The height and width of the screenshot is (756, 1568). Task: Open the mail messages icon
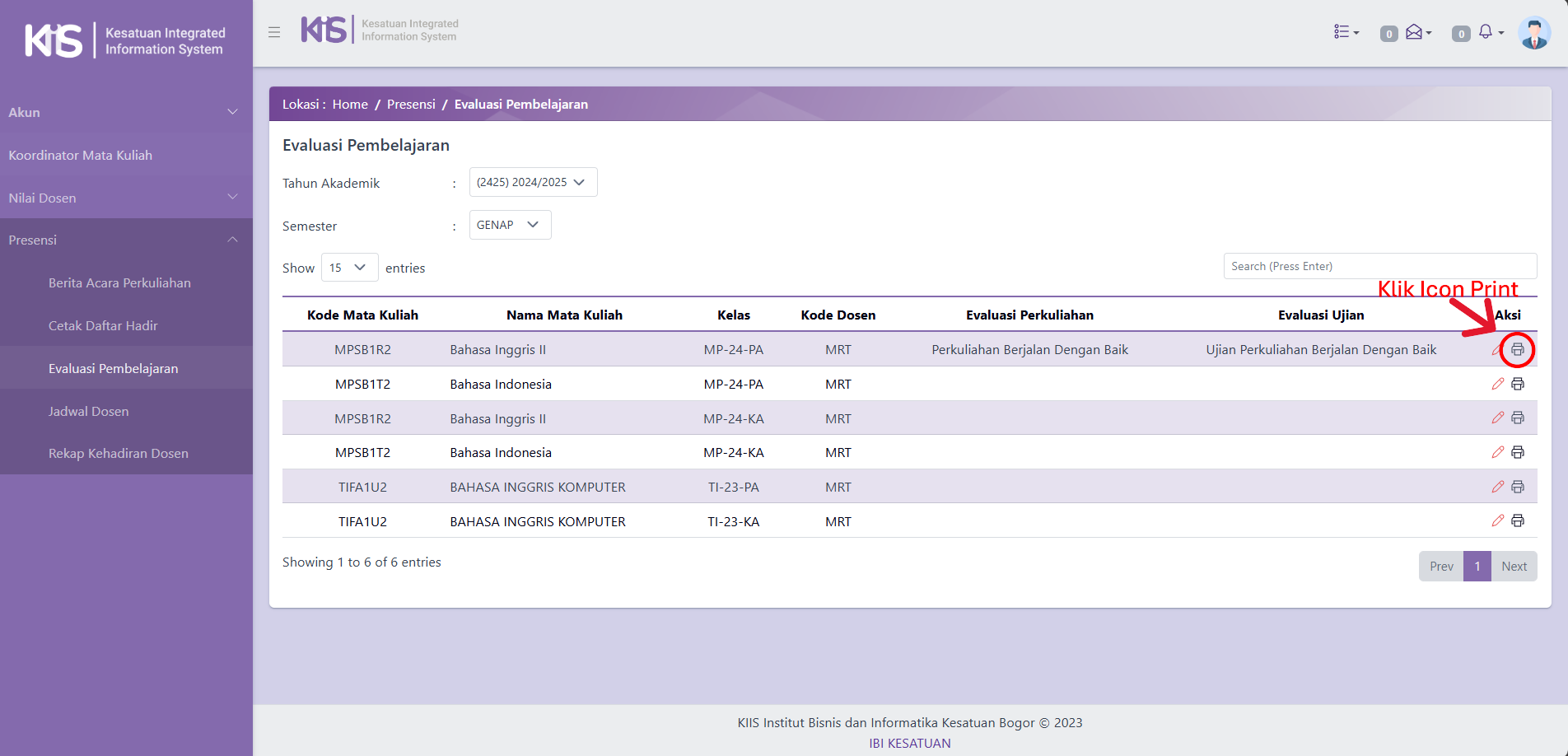[1416, 32]
